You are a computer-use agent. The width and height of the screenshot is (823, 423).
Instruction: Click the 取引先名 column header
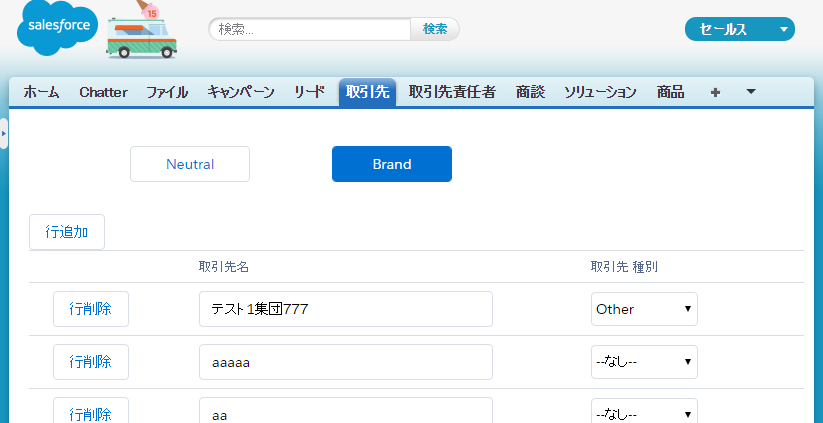(x=224, y=267)
